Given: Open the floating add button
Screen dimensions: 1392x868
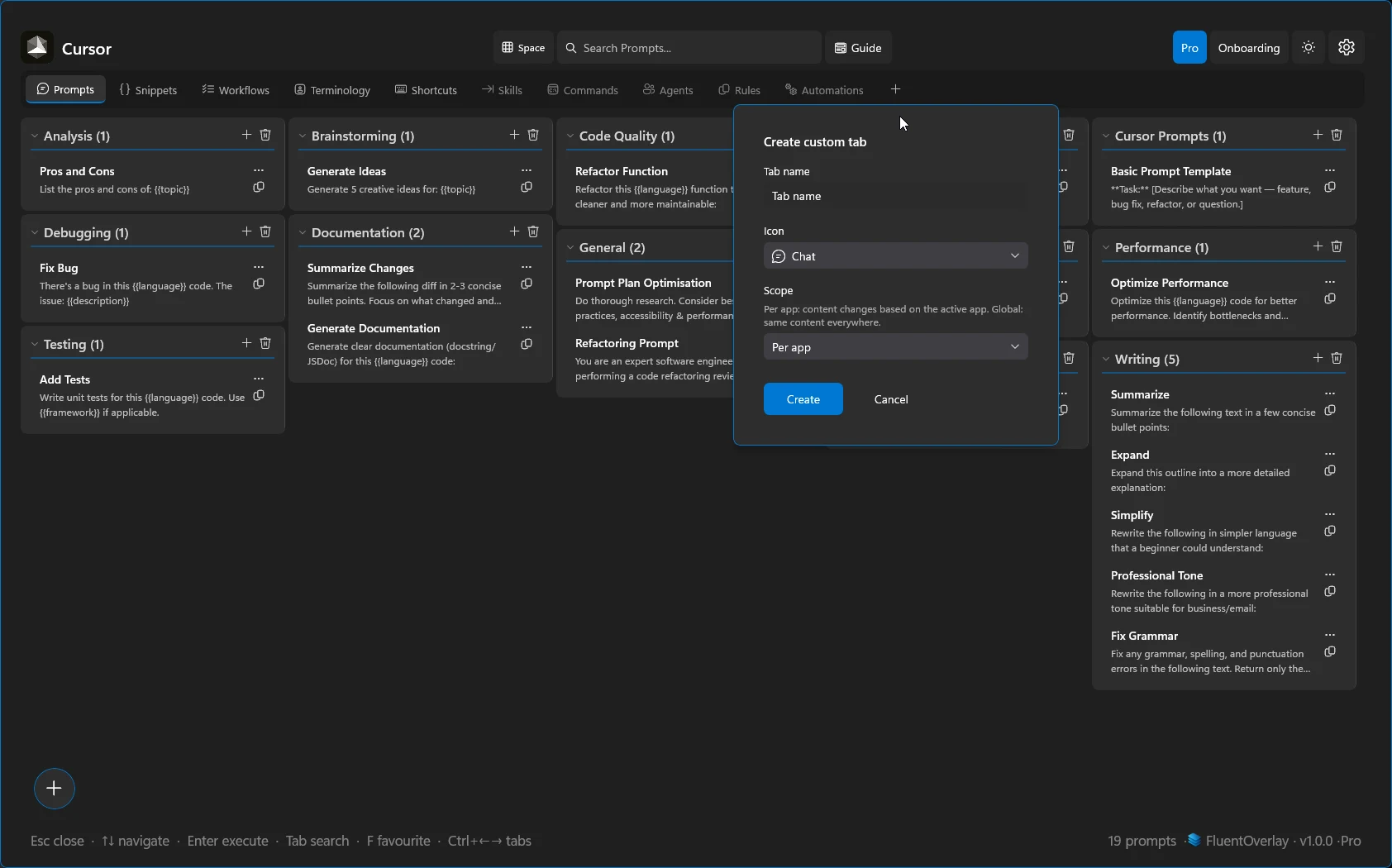Looking at the screenshot, I should click(54, 788).
